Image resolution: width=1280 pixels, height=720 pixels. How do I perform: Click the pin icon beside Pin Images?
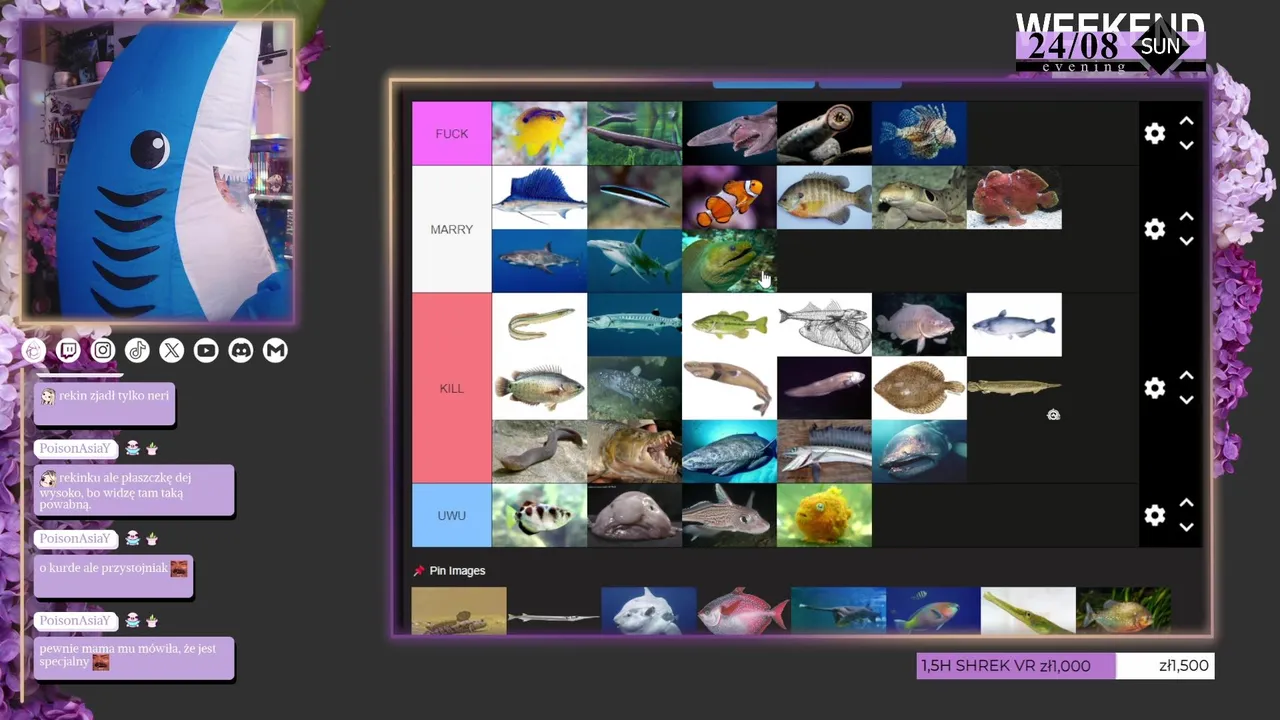click(x=419, y=571)
